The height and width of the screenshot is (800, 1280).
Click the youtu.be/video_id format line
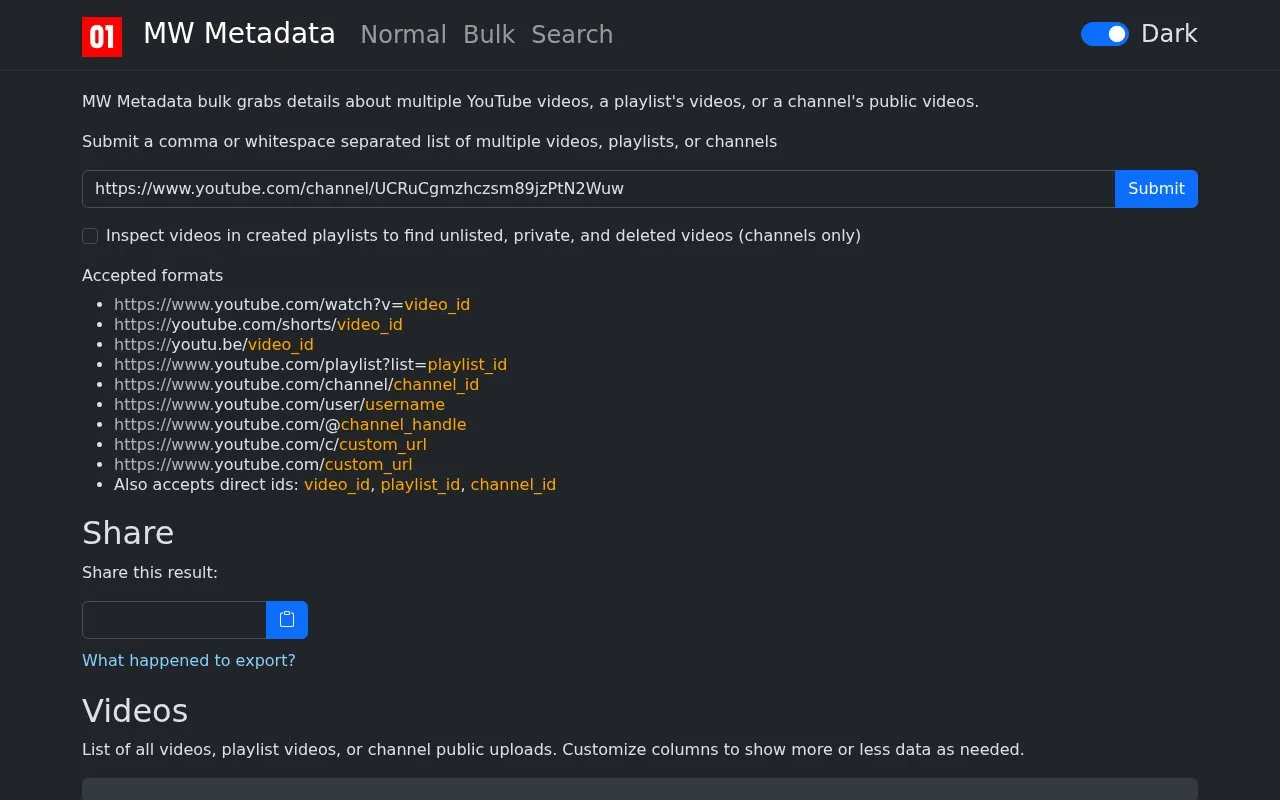[x=214, y=345]
